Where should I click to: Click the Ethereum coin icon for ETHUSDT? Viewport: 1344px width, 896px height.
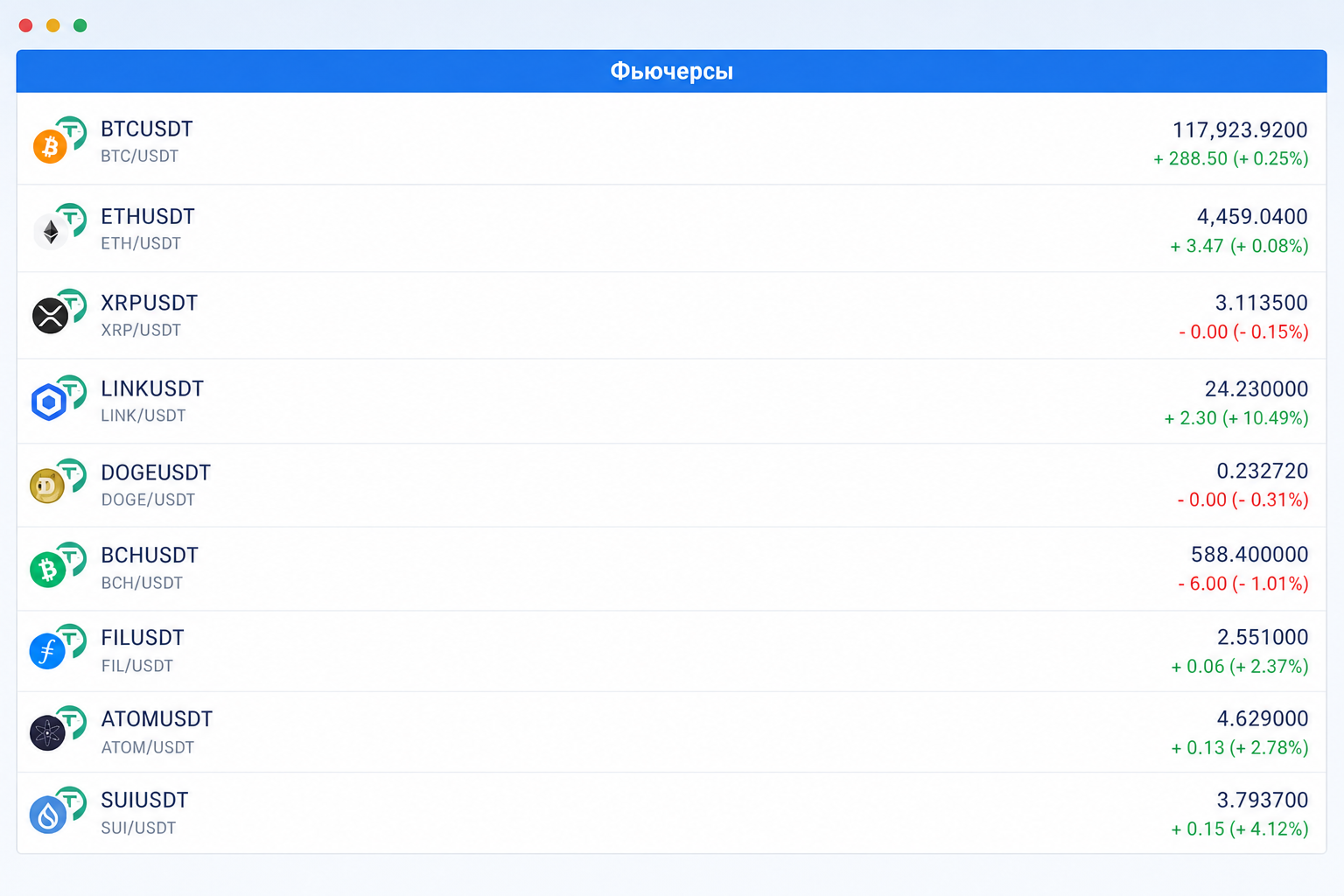(50, 233)
